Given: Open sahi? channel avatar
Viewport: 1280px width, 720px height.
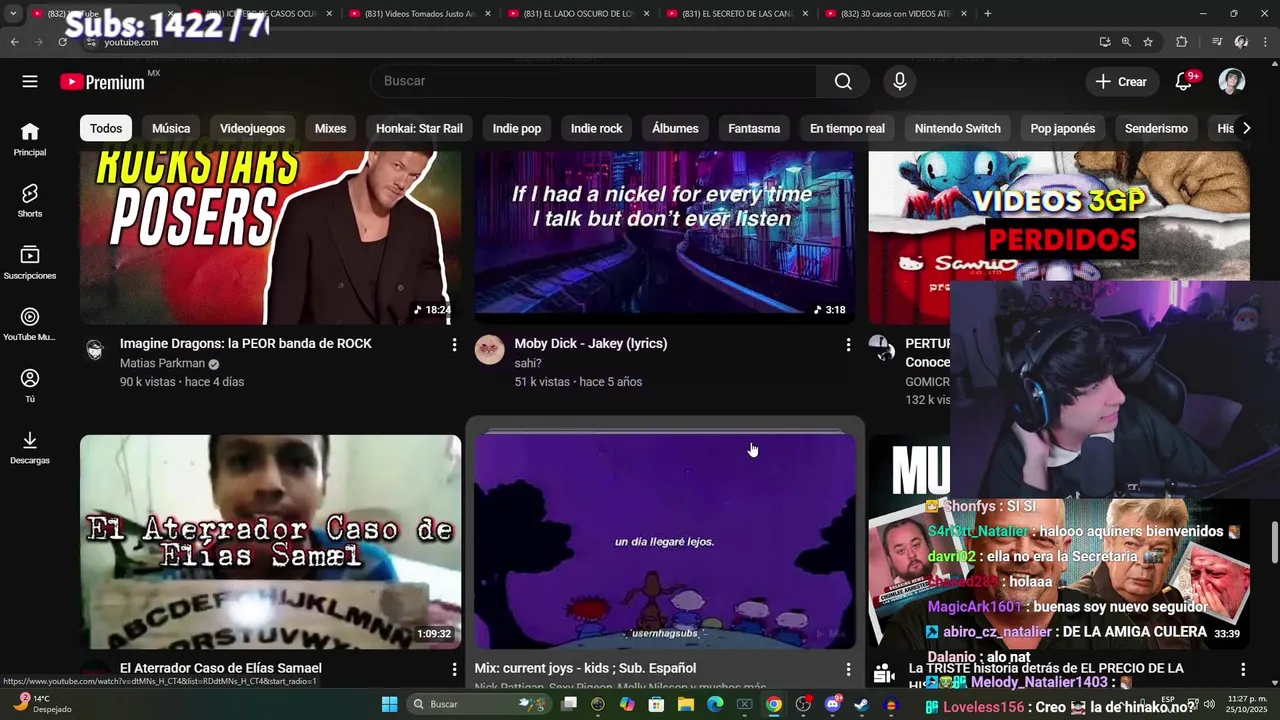Looking at the screenshot, I should point(489,349).
